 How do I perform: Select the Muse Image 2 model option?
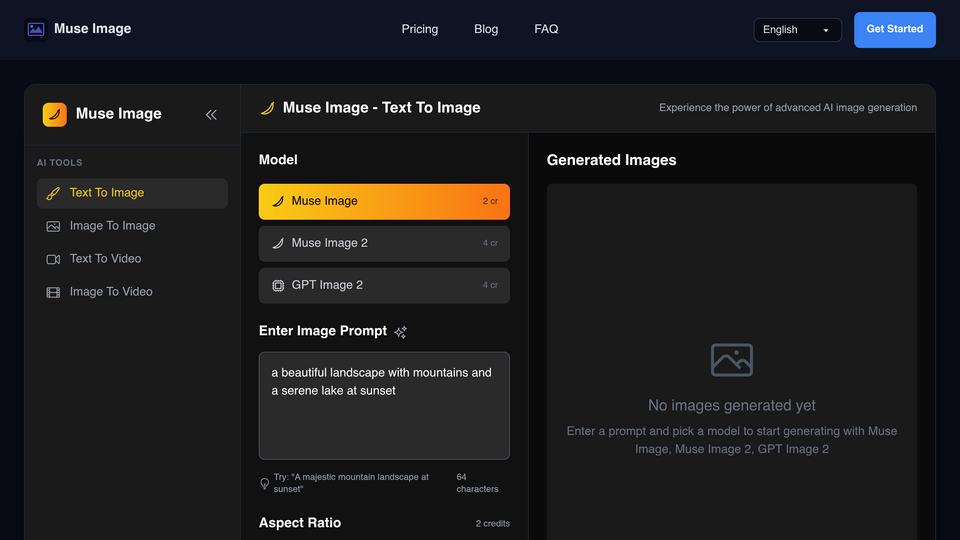pos(384,244)
